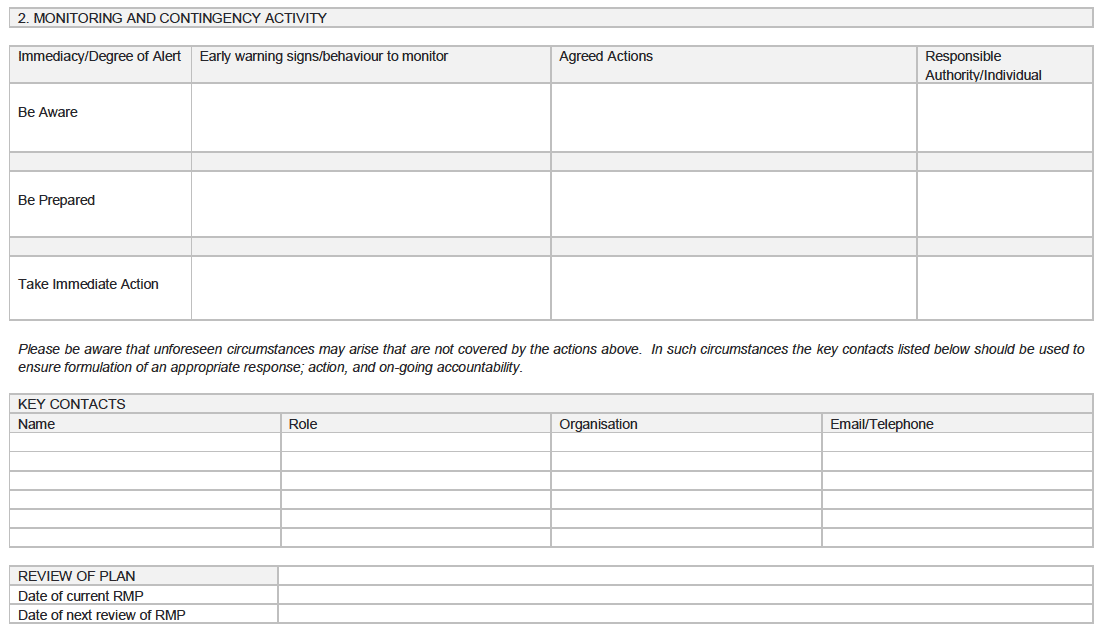Click the 'Date of next review of RMP' label

[102, 615]
